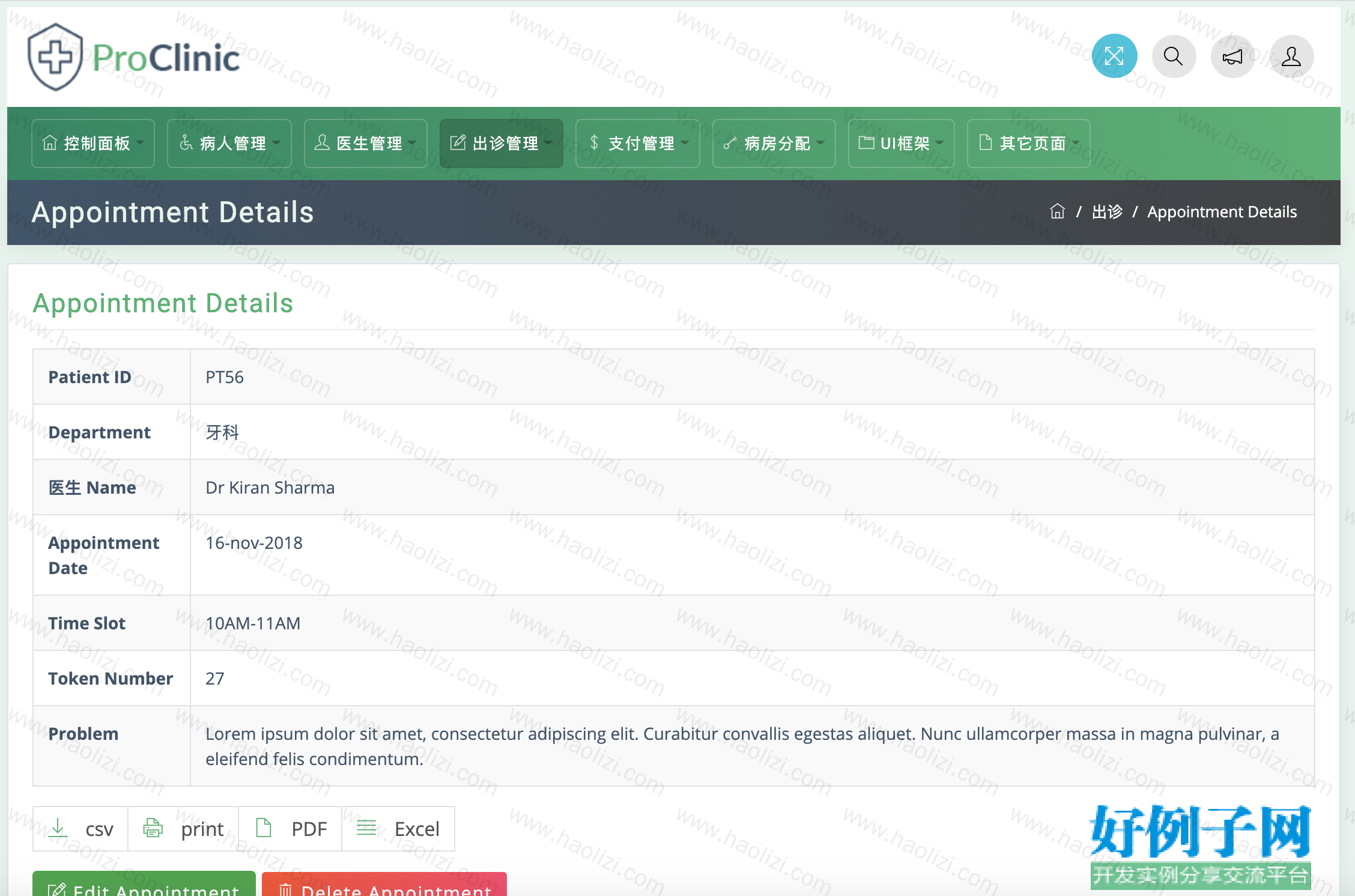Open the 病房分配 menu
This screenshot has height=896, width=1355.
(774, 143)
